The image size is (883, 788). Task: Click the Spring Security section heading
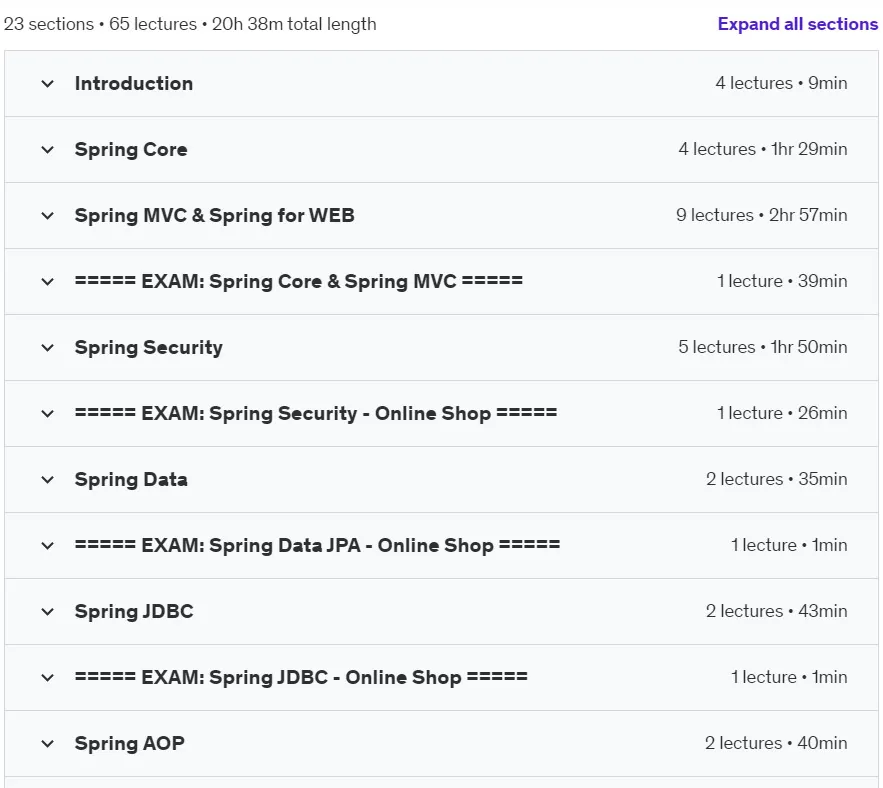(149, 348)
